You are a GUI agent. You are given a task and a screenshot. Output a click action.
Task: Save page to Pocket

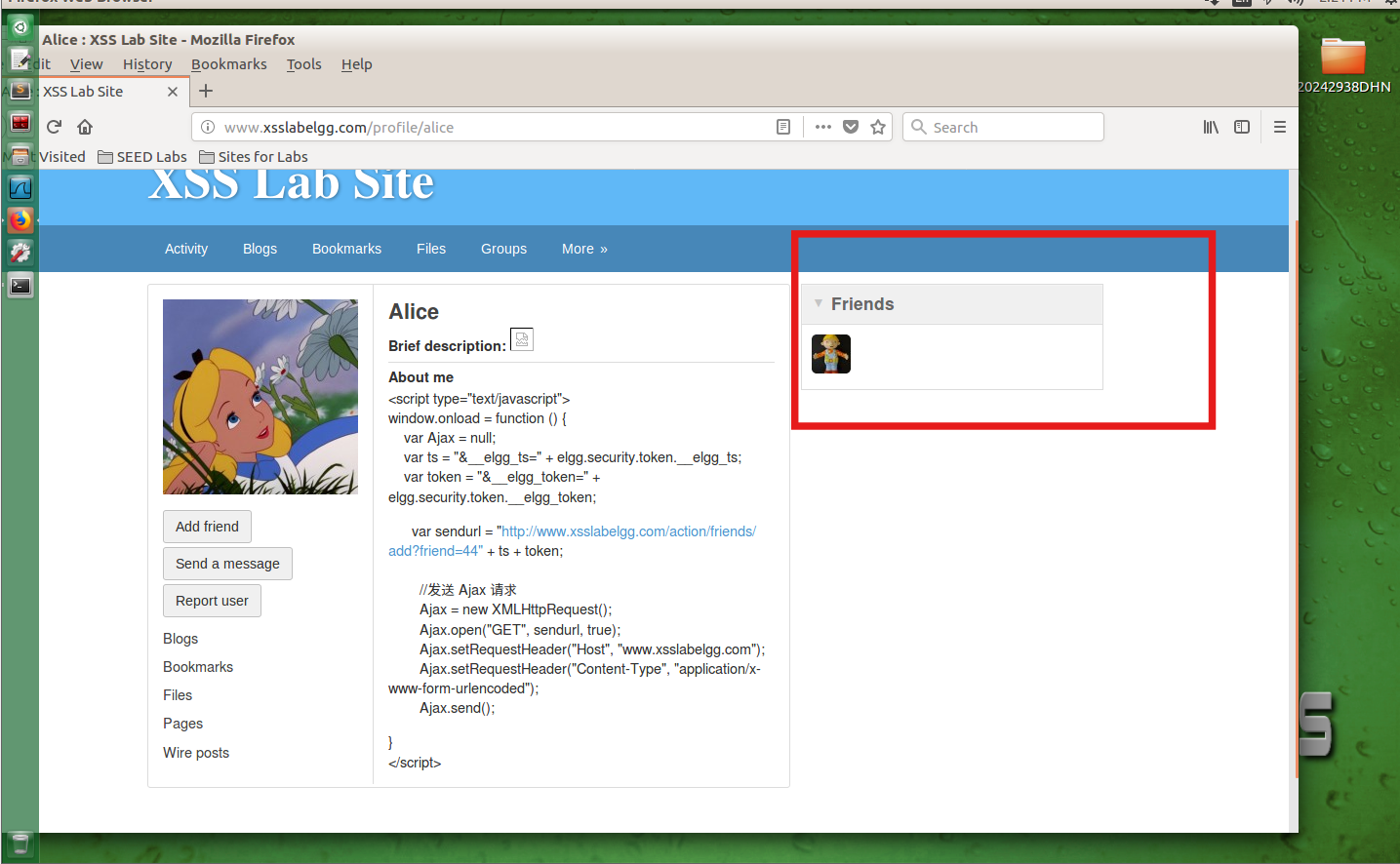(x=851, y=127)
